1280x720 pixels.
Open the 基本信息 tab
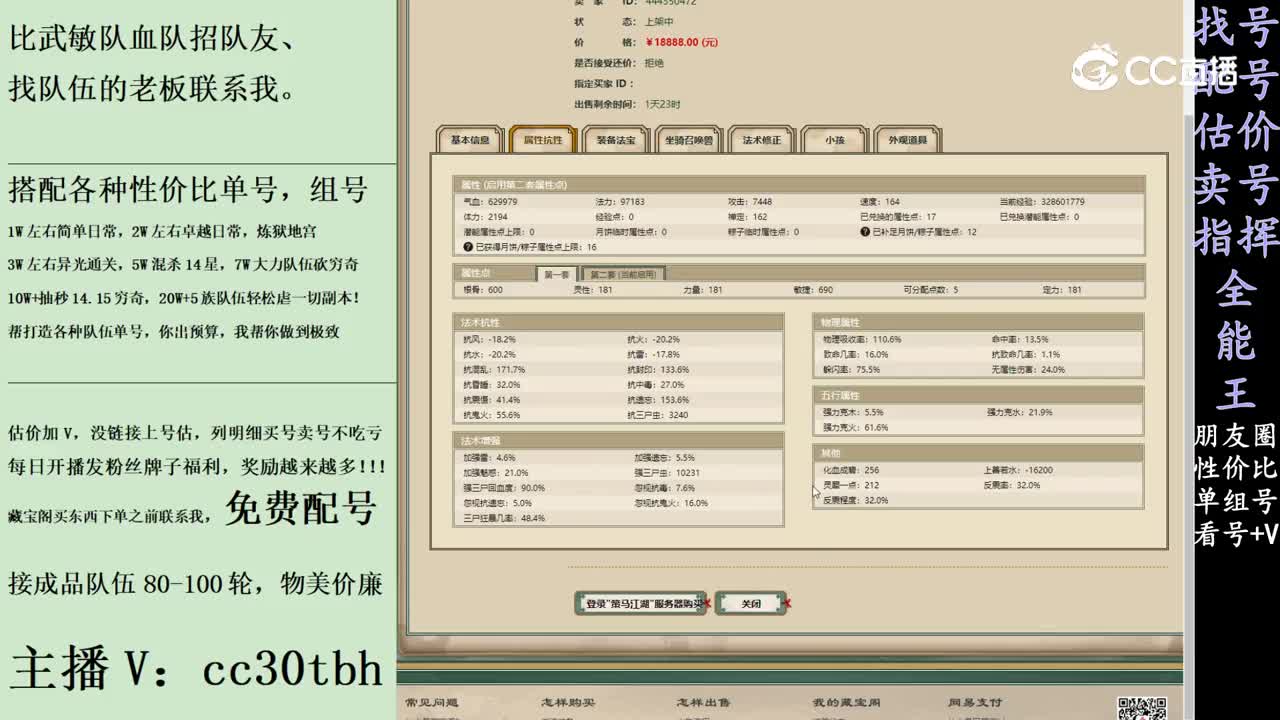pyautogui.click(x=470, y=140)
